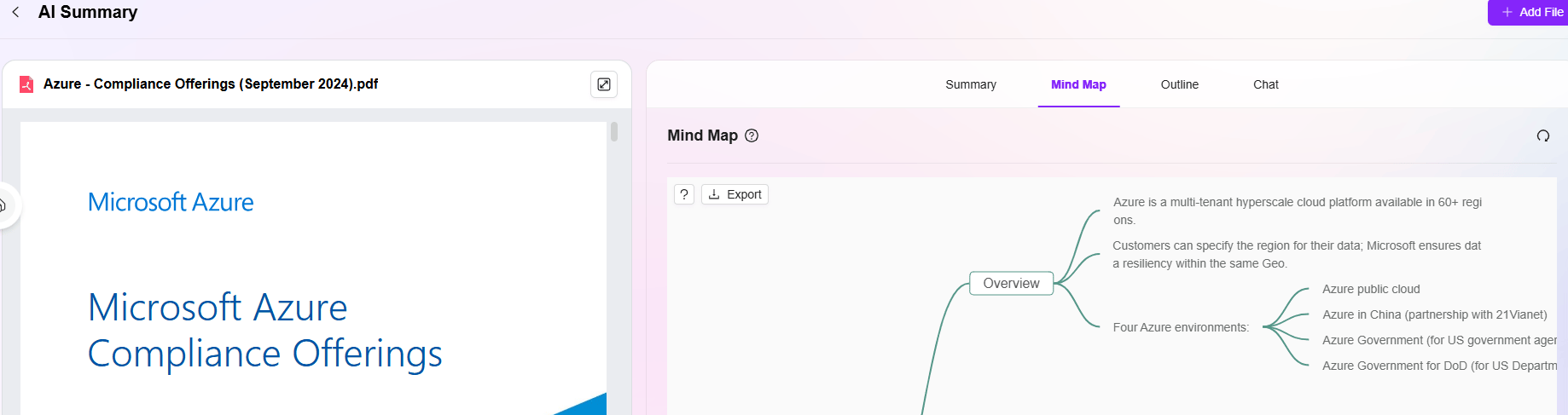Regenerate the mind map with refresh icon
1568x415 pixels.
click(1542, 135)
